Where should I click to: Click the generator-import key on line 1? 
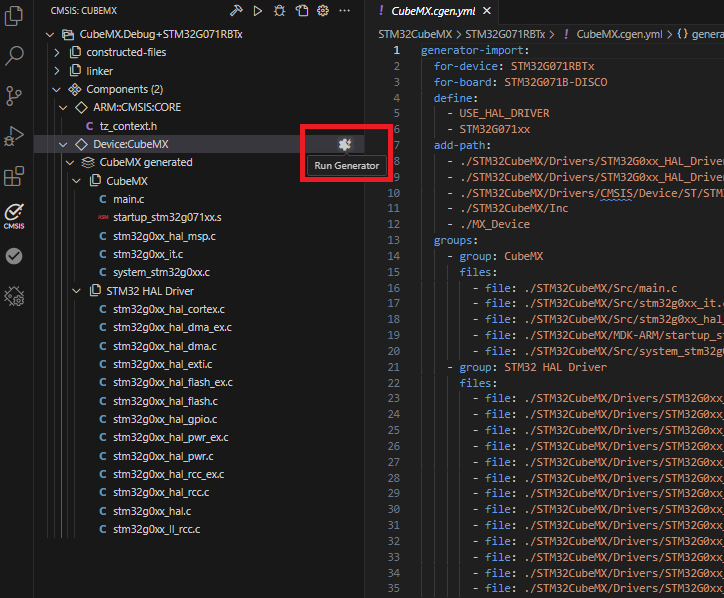point(472,50)
